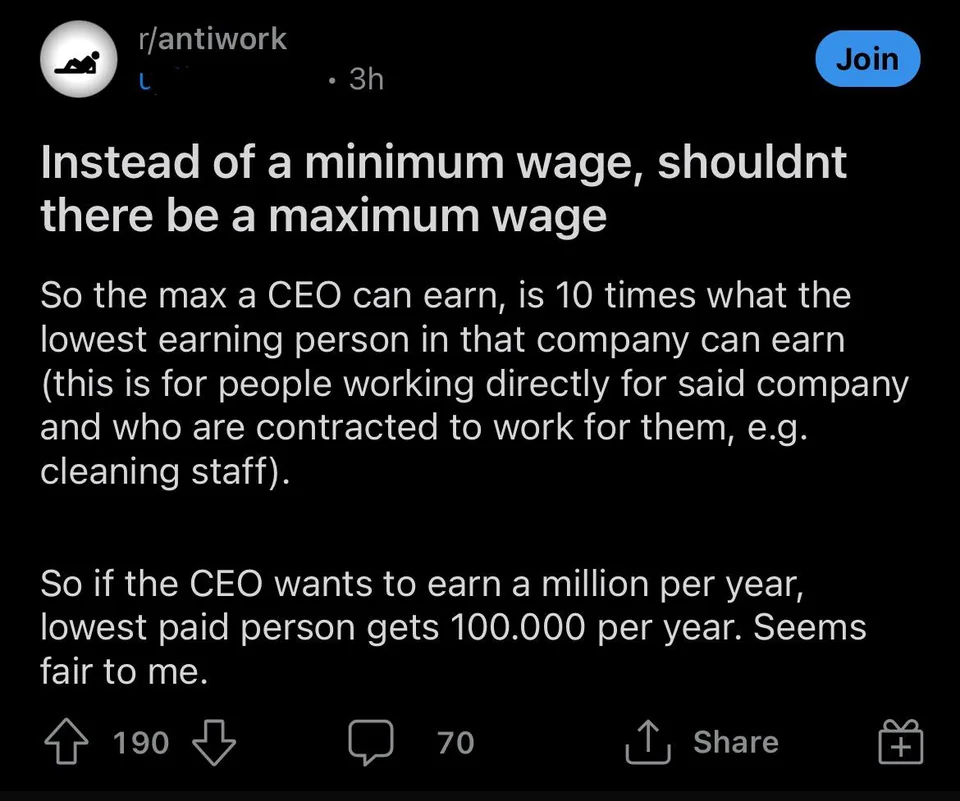
Task: Open the post by its title's first line
Action: (x=443, y=164)
